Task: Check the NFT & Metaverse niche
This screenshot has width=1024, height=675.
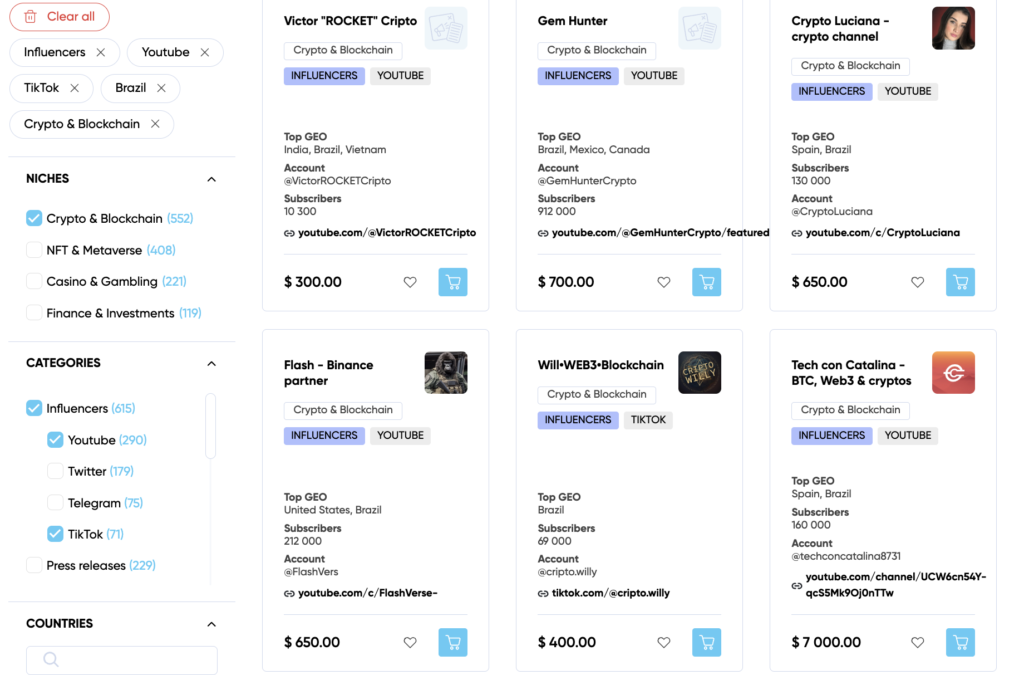Action: (x=35, y=250)
